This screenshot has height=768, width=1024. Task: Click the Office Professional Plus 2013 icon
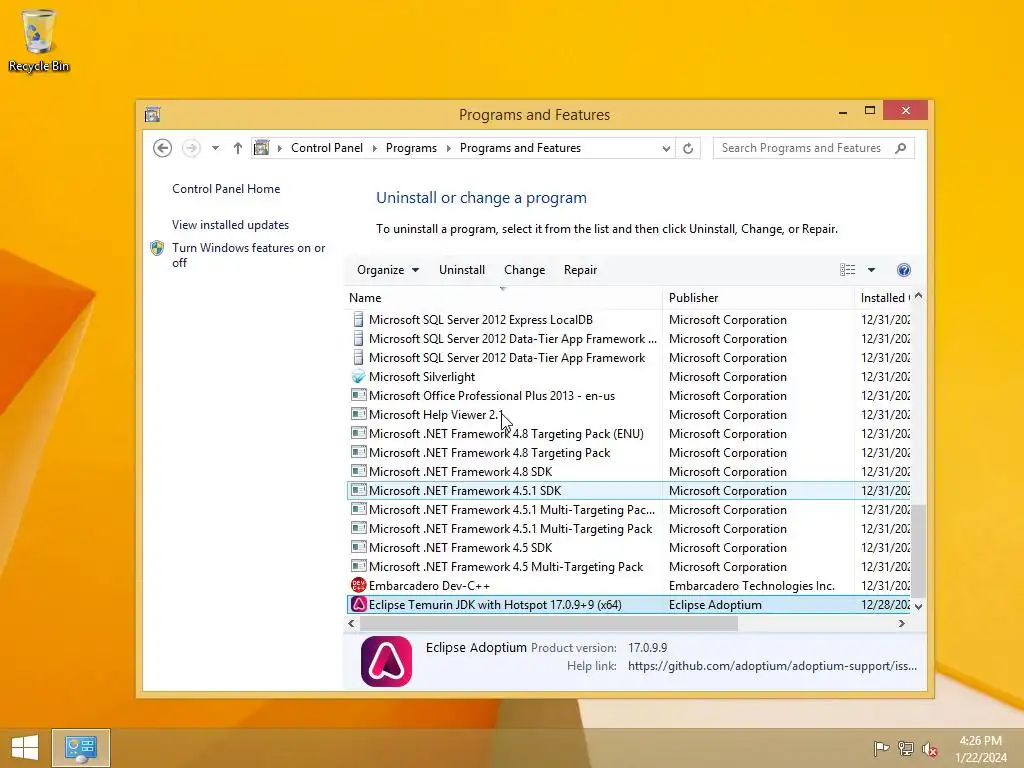point(359,395)
